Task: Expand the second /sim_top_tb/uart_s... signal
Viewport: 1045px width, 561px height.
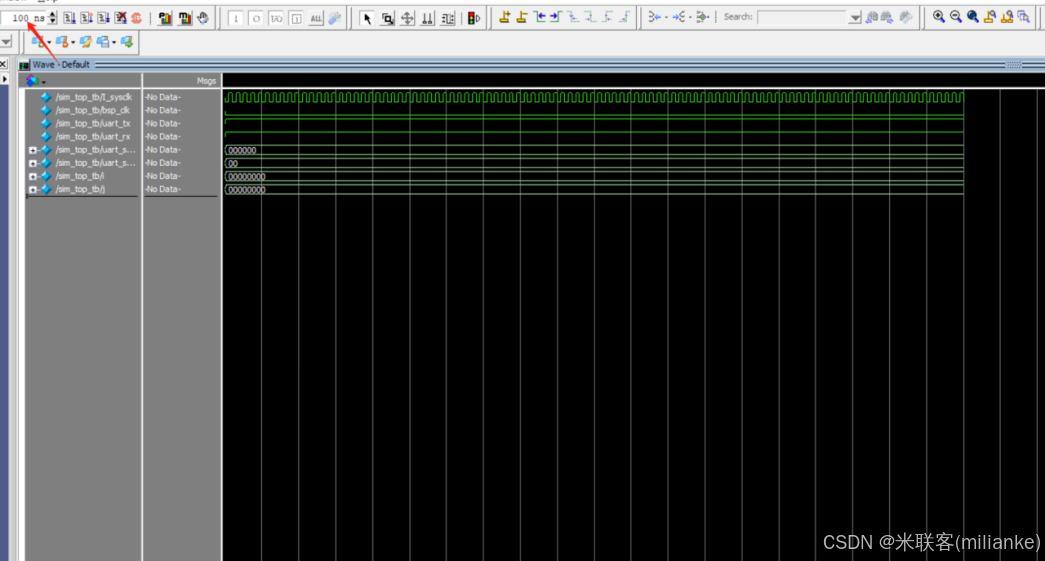Action: [x=32, y=163]
